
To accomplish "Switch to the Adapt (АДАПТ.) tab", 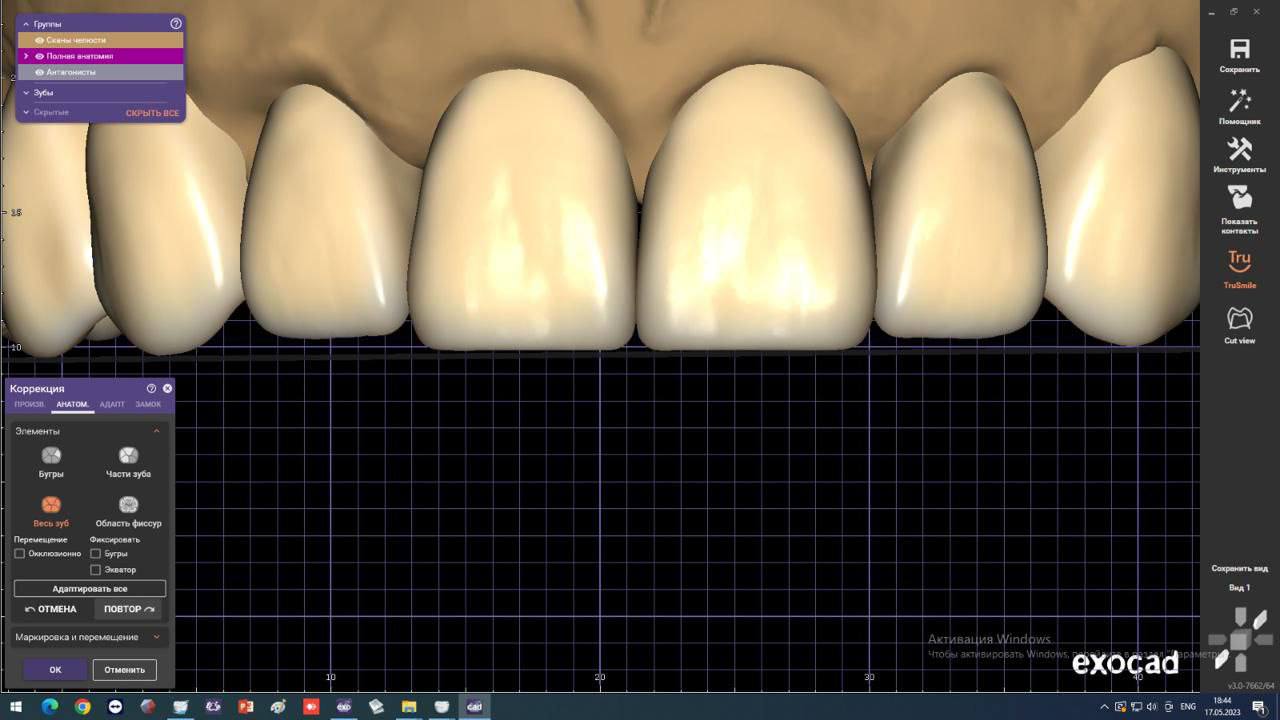I will (112, 404).
